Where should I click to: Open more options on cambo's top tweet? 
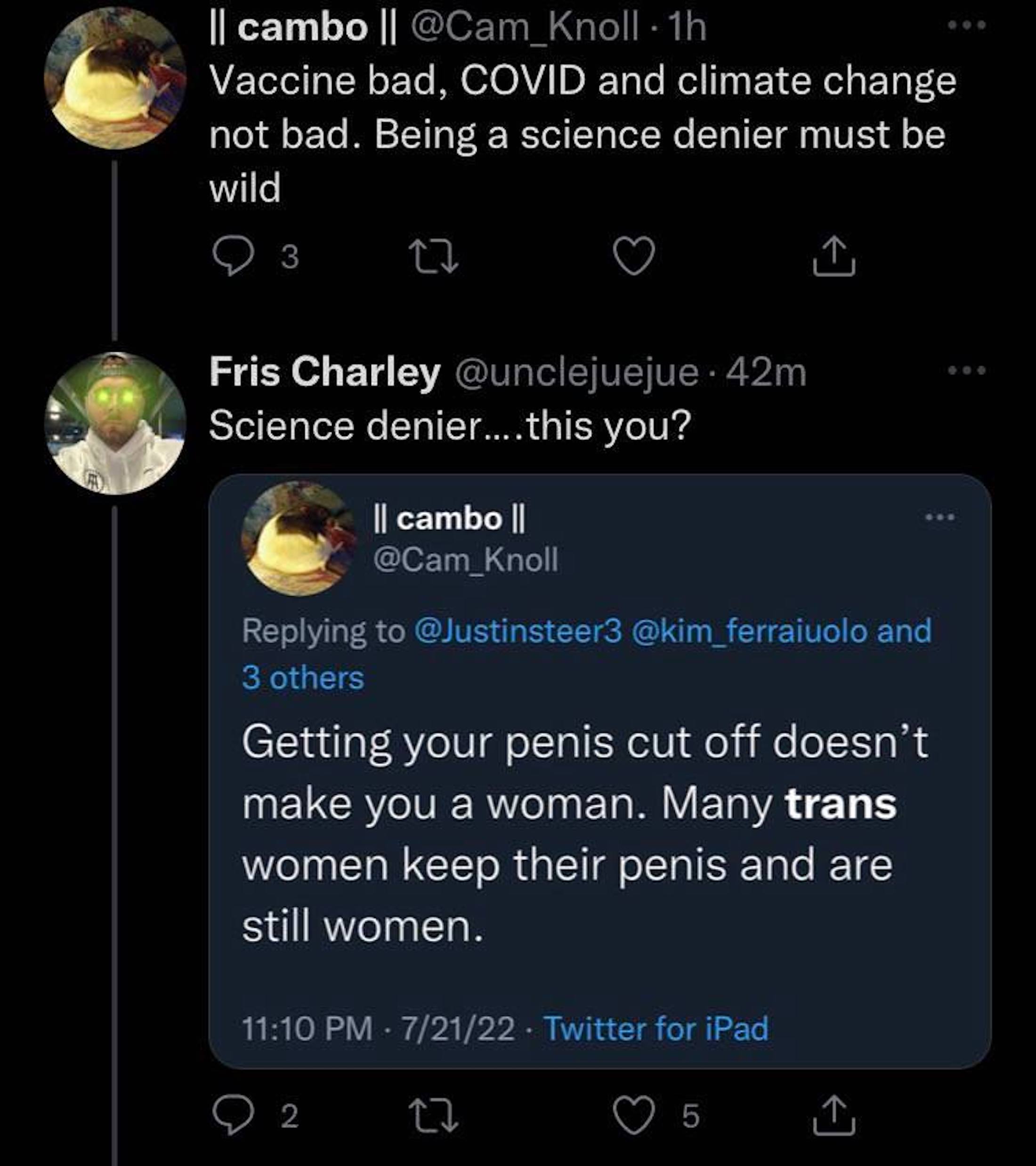coord(966,26)
